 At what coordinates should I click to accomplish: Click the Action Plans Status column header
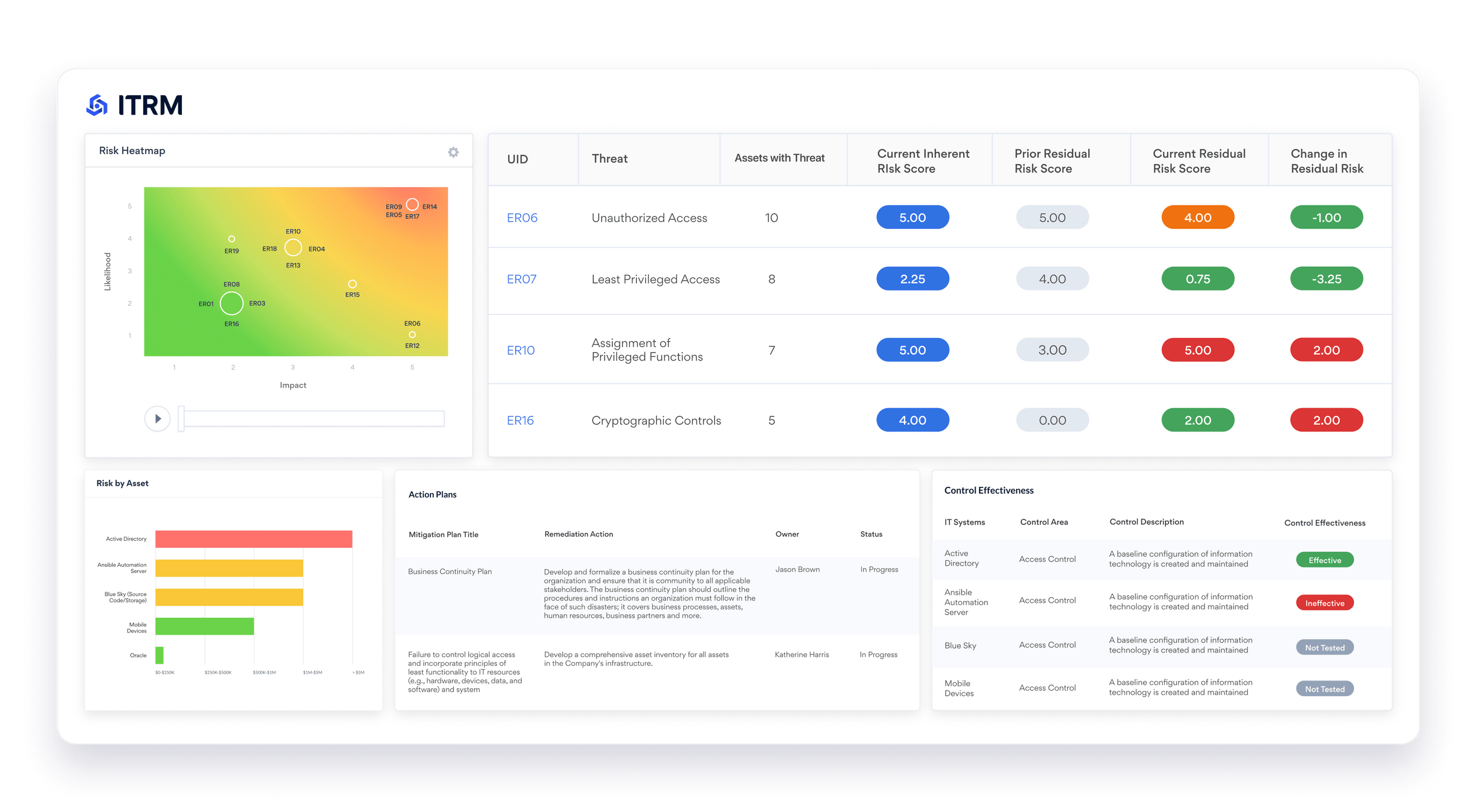[x=871, y=534]
